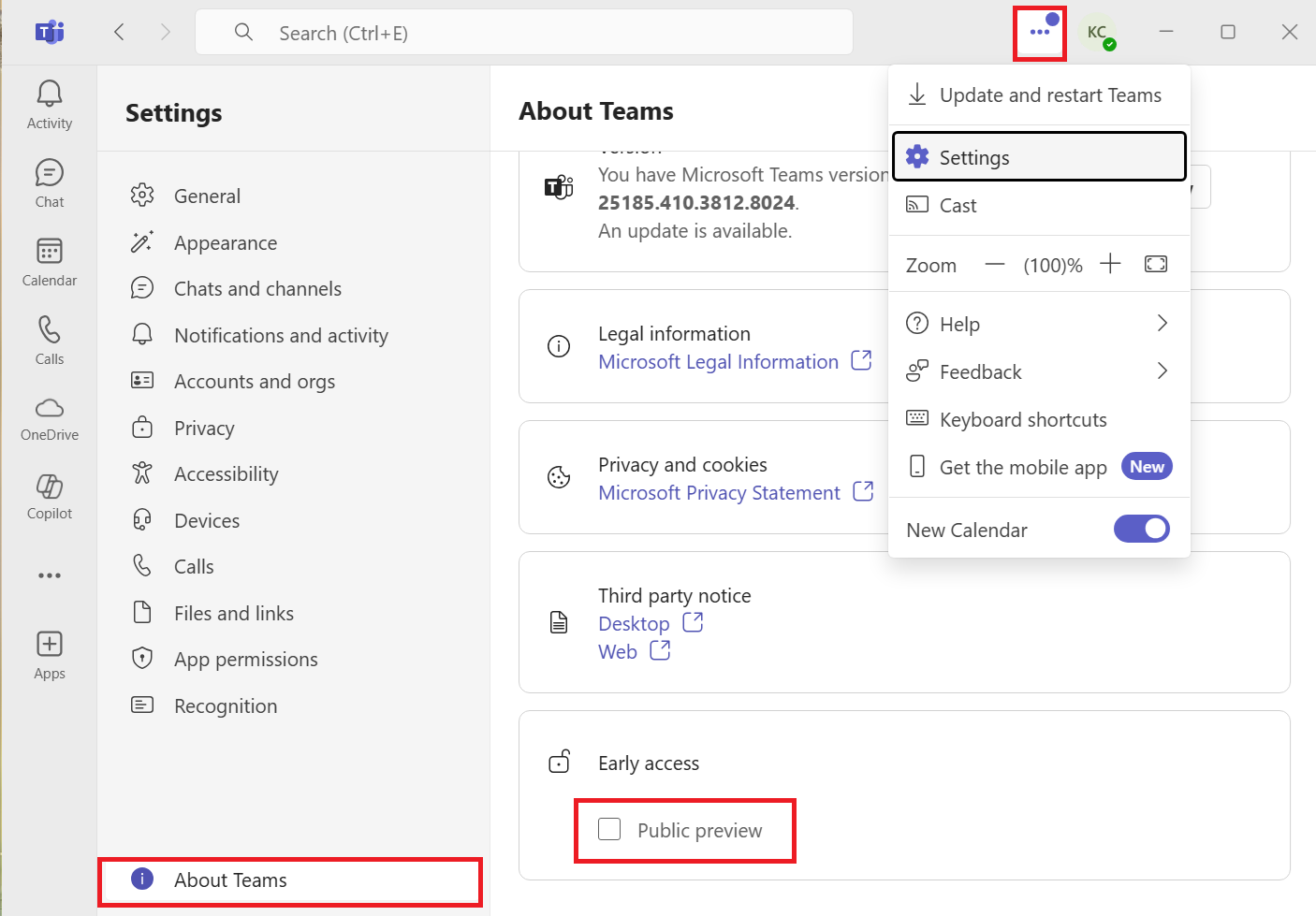Open the Calendar app icon
Screen dimensions: 1316x916
50,261
